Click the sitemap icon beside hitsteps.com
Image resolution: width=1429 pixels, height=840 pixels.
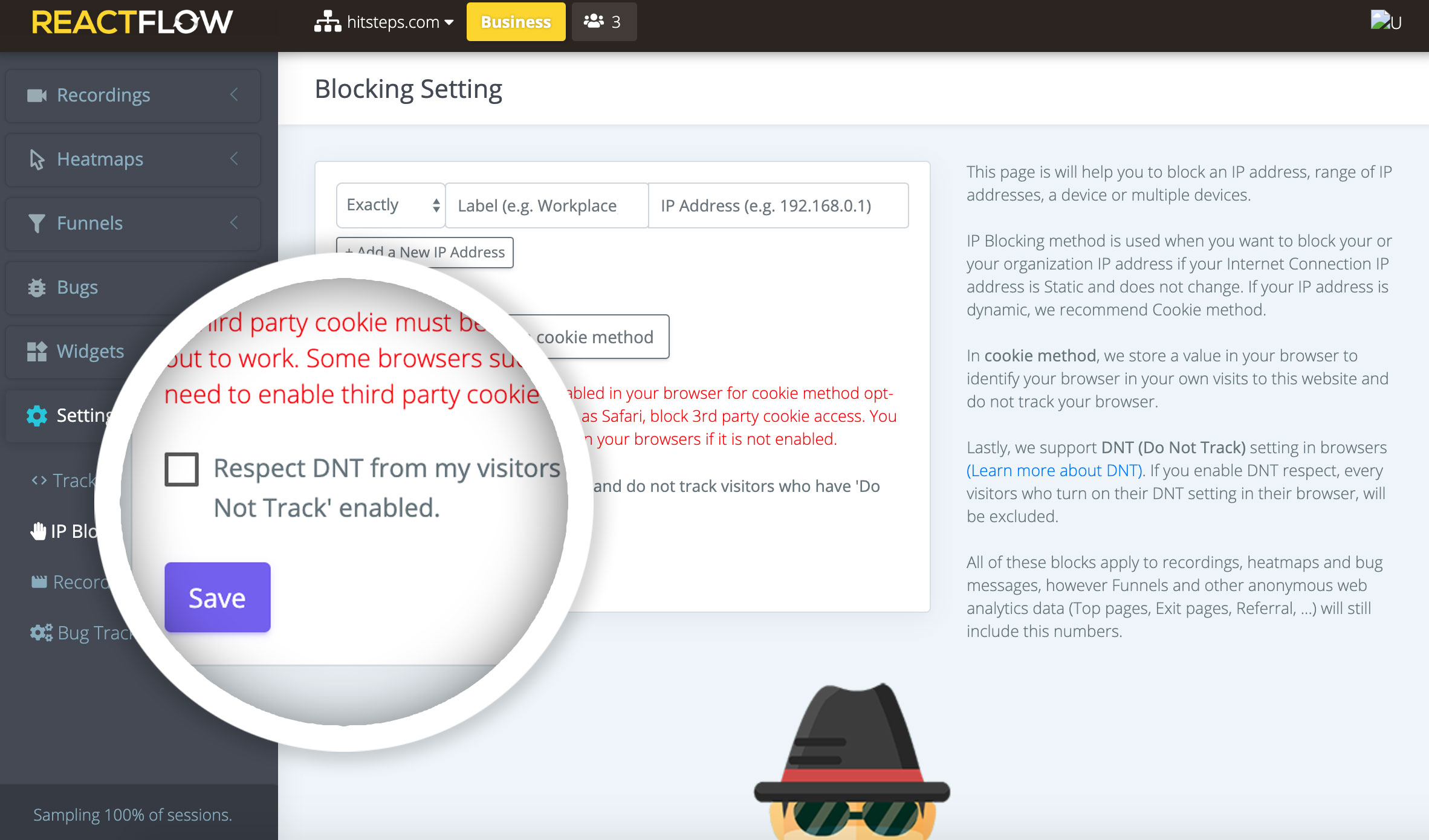coord(327,22)
